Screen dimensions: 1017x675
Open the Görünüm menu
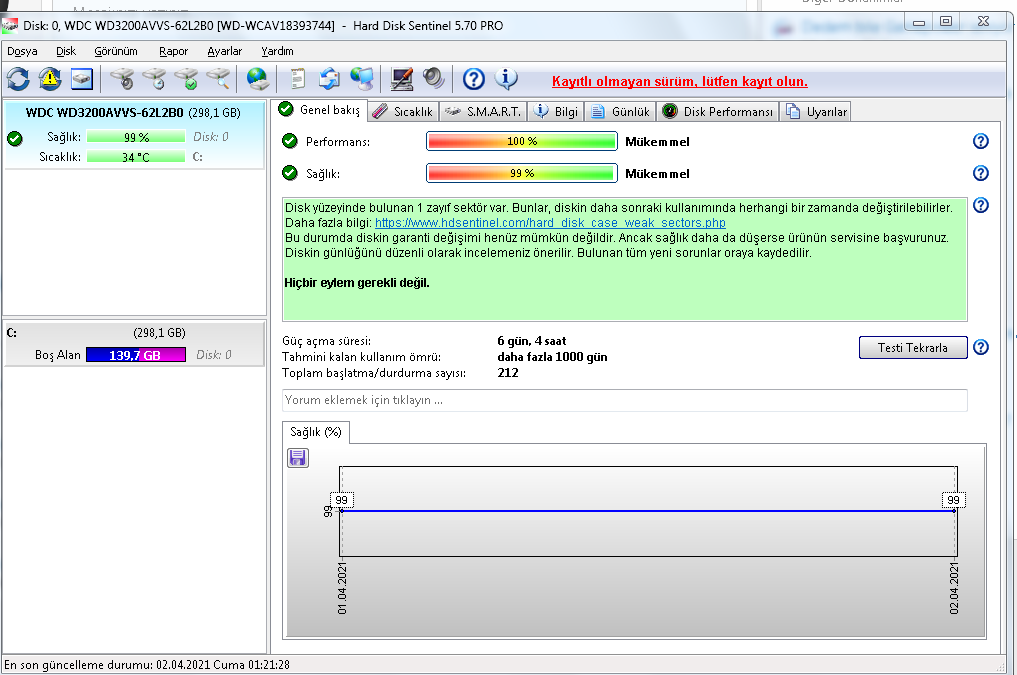[116, 51]
